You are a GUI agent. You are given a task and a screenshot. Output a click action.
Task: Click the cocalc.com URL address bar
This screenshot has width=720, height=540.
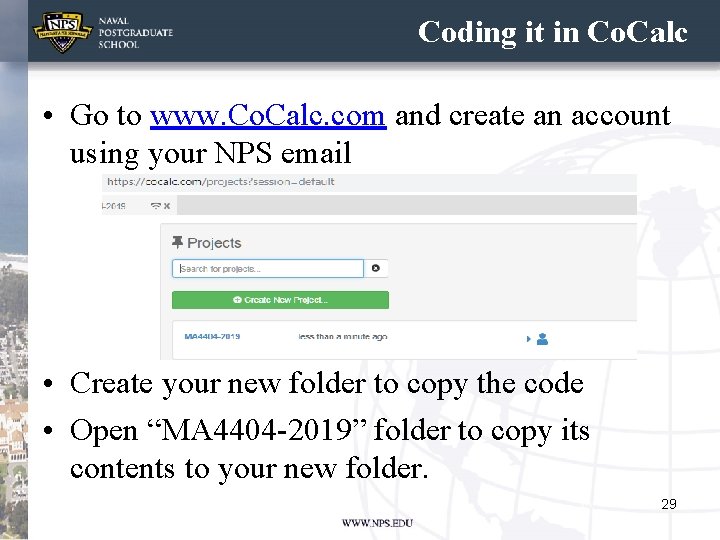click(369, 182)
